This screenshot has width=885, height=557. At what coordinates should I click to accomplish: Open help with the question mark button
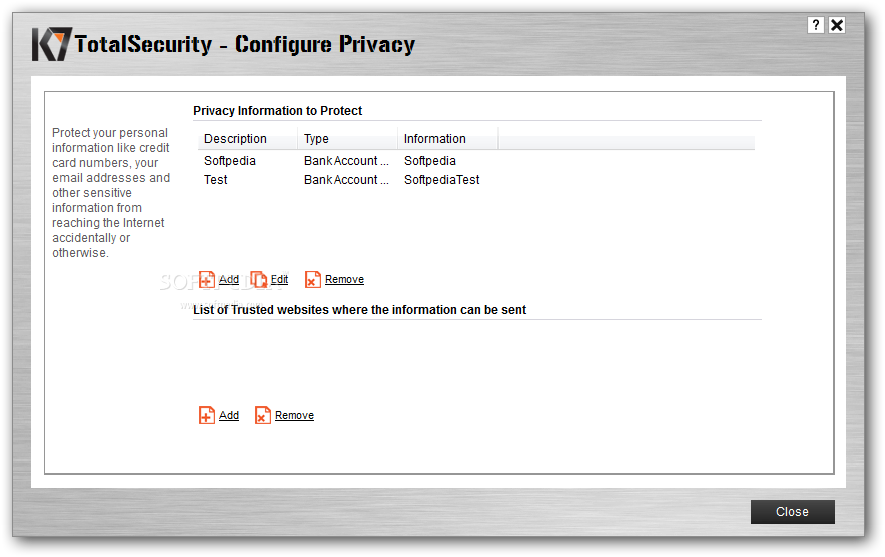(x=816, y=25)
